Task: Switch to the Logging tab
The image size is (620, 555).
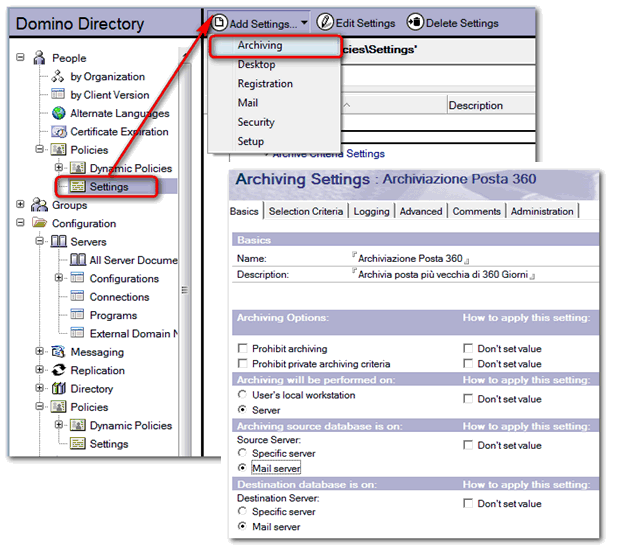Action: 371,211
